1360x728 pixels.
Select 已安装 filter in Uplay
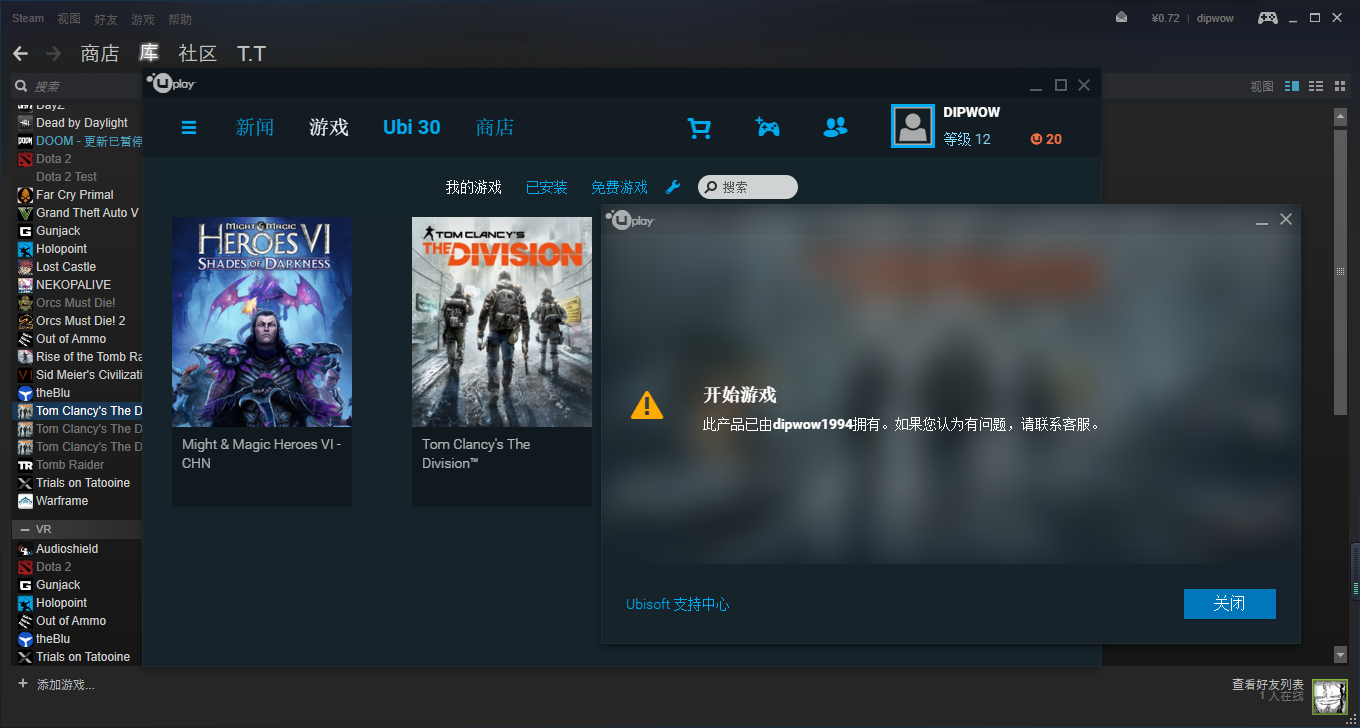[x=547, y=187]
